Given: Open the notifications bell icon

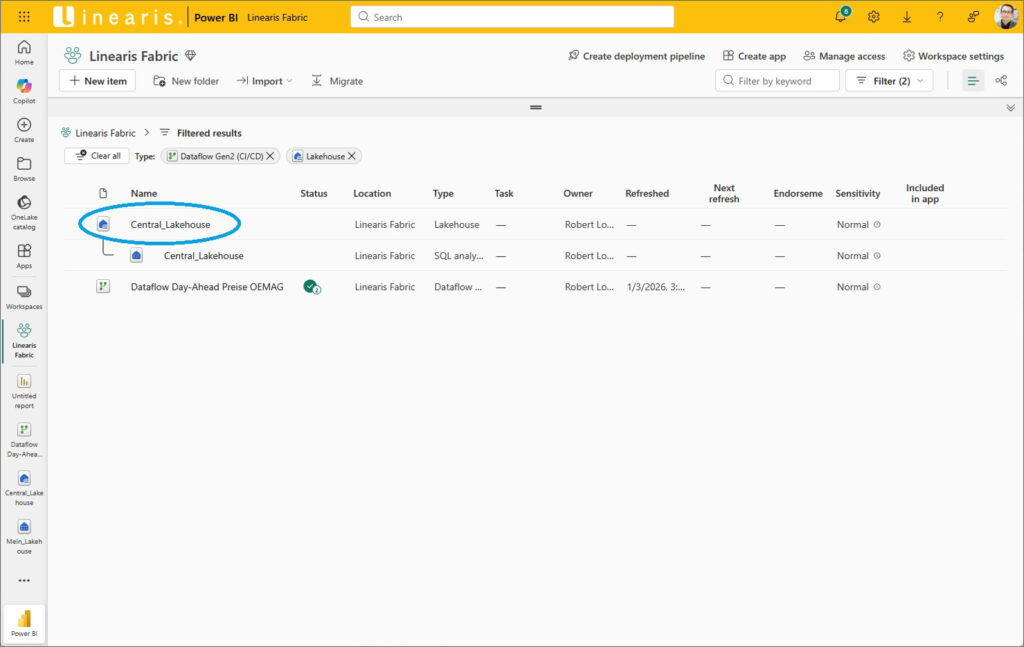Looking at the screenshot, I should [841, 17].
